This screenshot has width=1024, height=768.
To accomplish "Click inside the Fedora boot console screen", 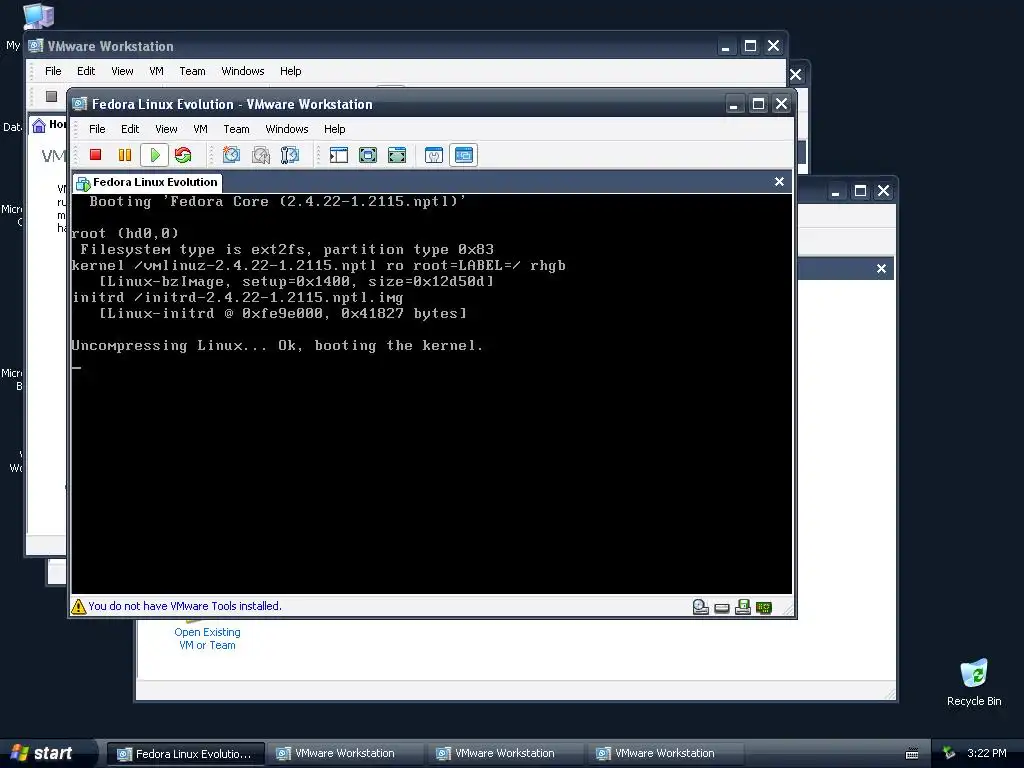I will click(431, 394).
